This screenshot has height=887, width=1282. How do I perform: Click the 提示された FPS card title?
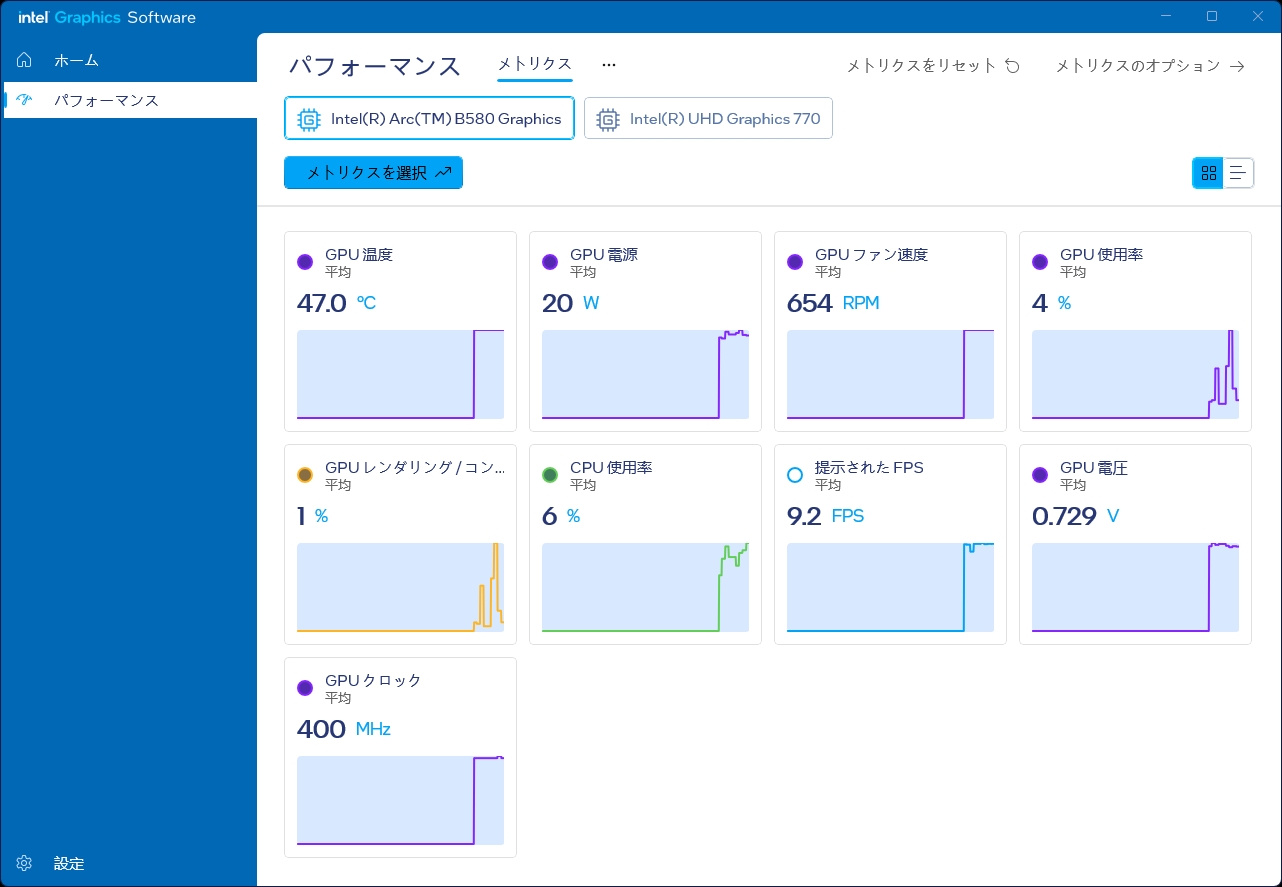tap(869, 468)
